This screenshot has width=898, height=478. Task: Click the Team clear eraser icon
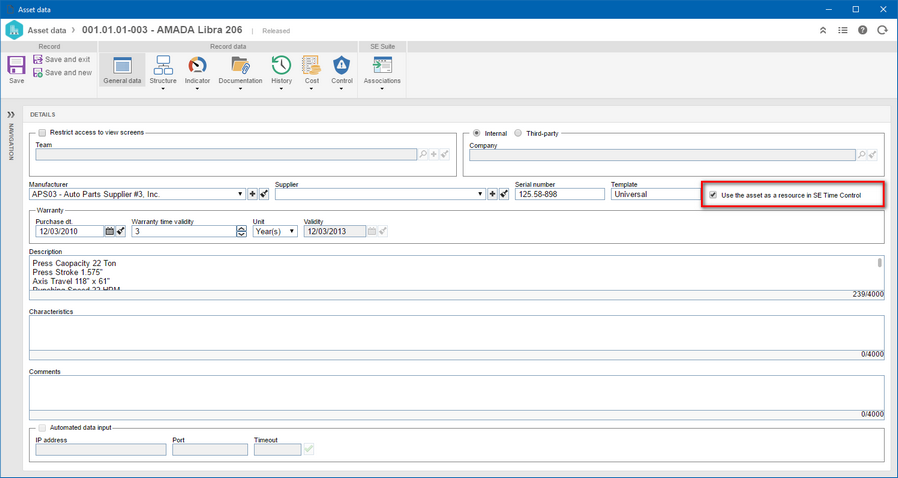444,154
